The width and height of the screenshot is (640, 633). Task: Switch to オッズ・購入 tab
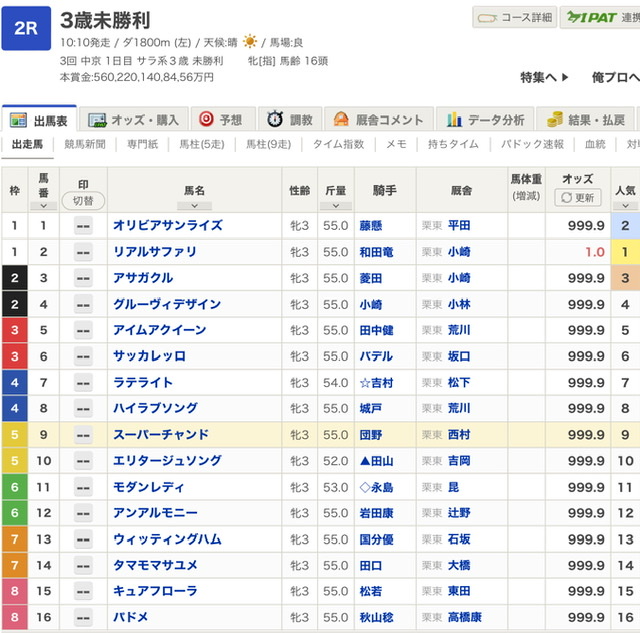[133, 120]
